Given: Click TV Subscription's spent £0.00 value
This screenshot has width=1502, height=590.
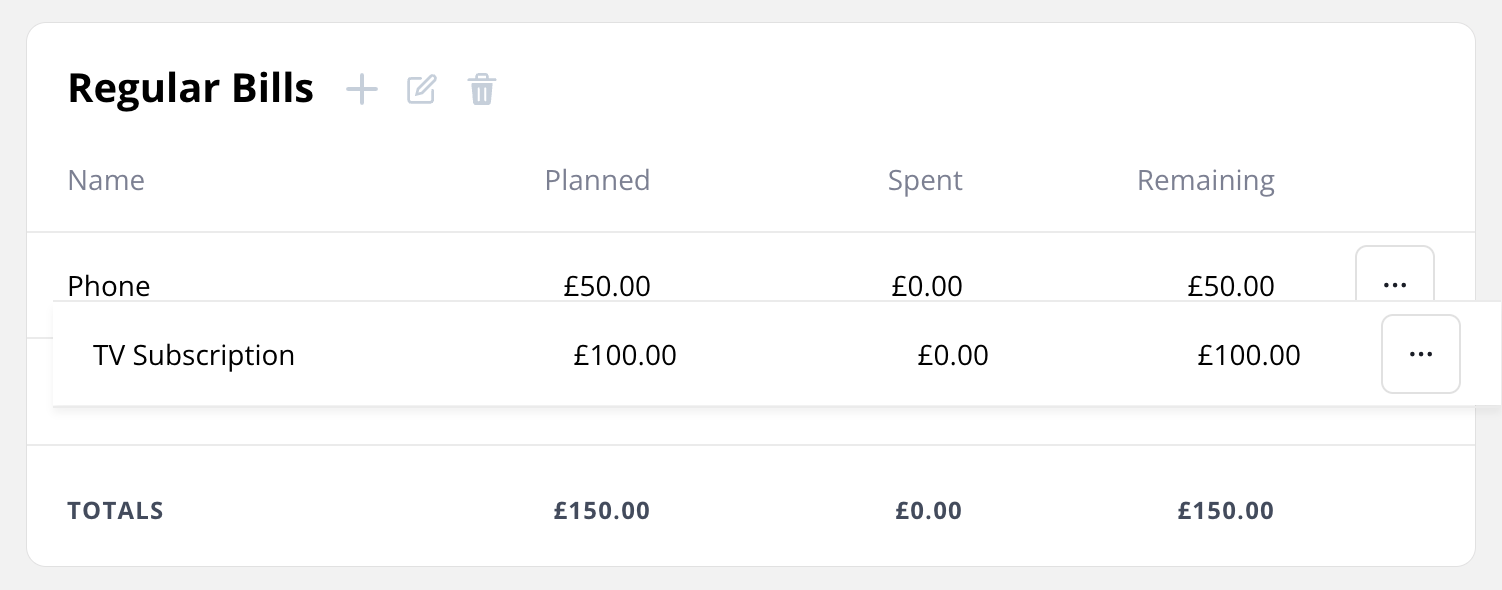Looking at the screenshot, I should point(953,355).
